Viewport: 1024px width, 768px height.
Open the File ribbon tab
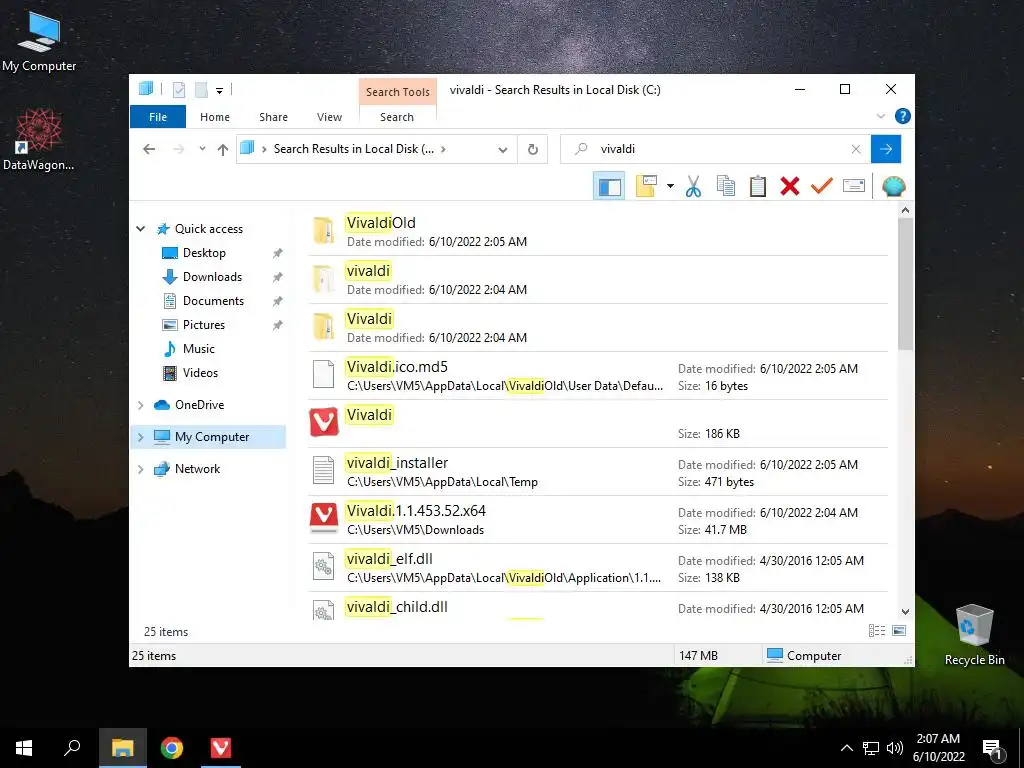[x=158, y=117]
